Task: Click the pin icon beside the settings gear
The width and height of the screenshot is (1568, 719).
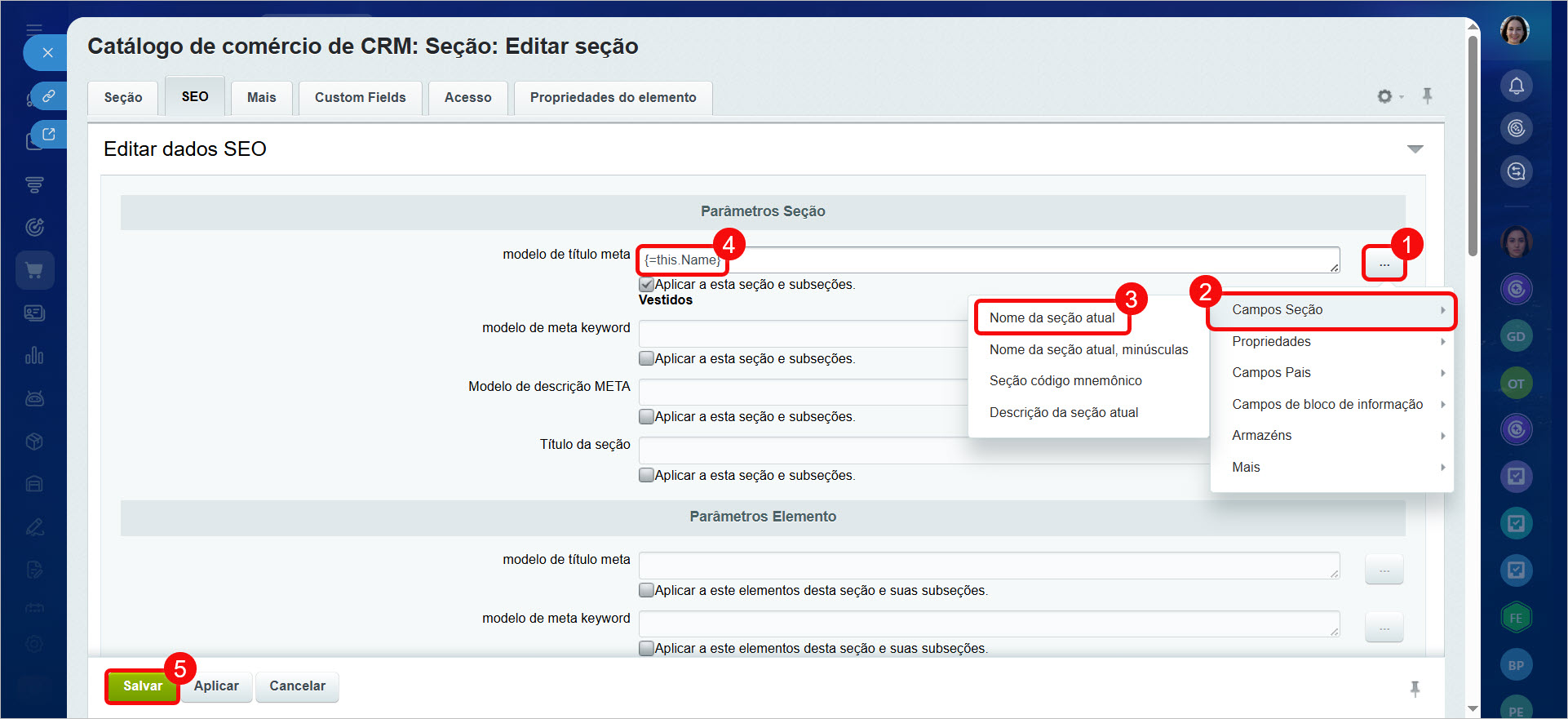Action: click(x=1427, y=95)
